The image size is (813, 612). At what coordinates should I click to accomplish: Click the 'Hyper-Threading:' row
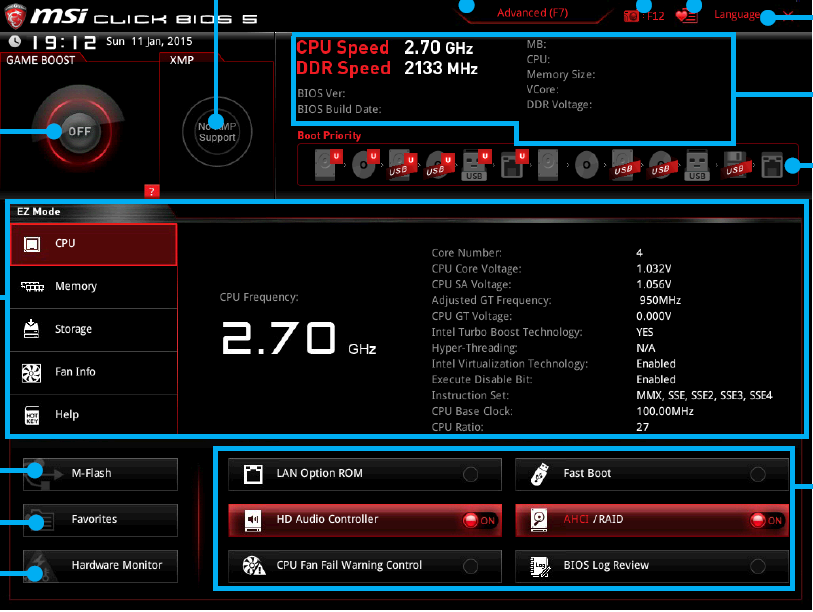click(x=543, y=348)
